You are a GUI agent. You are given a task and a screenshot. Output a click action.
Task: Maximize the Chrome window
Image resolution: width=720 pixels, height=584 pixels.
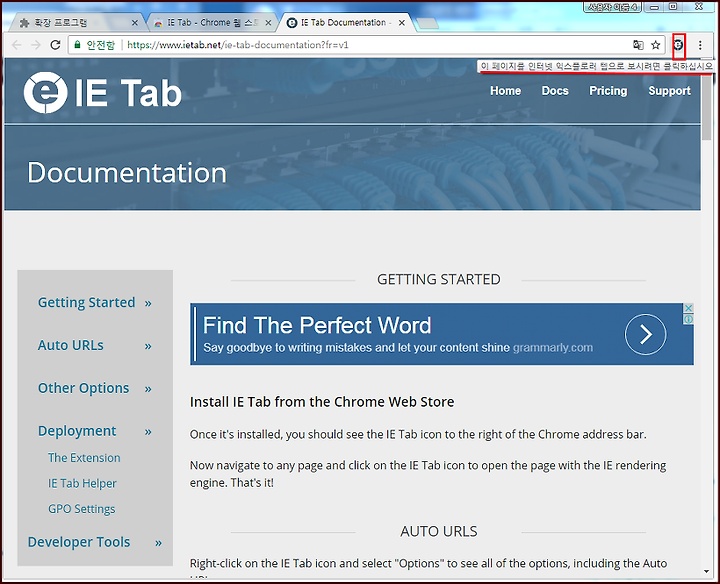(x=673, y=6)
